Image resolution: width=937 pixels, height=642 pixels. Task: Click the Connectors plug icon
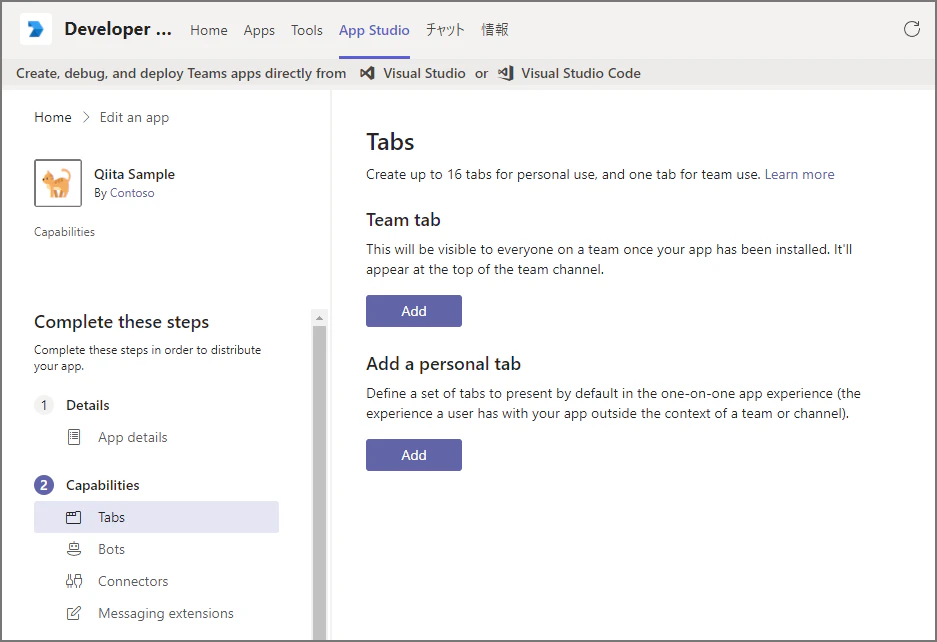[x=74, y=581]
